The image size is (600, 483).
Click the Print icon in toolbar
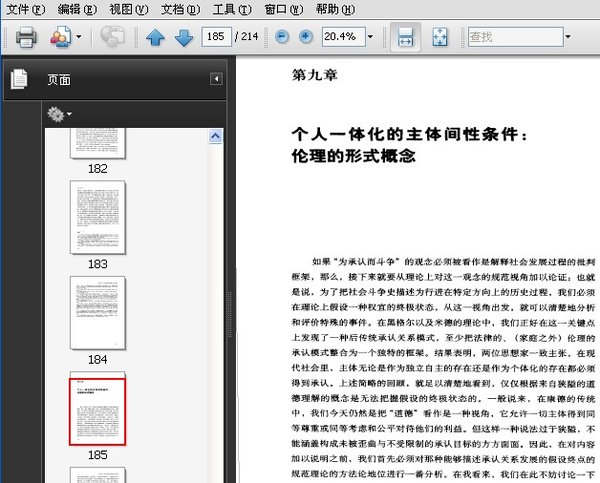[x=26, y=38]
